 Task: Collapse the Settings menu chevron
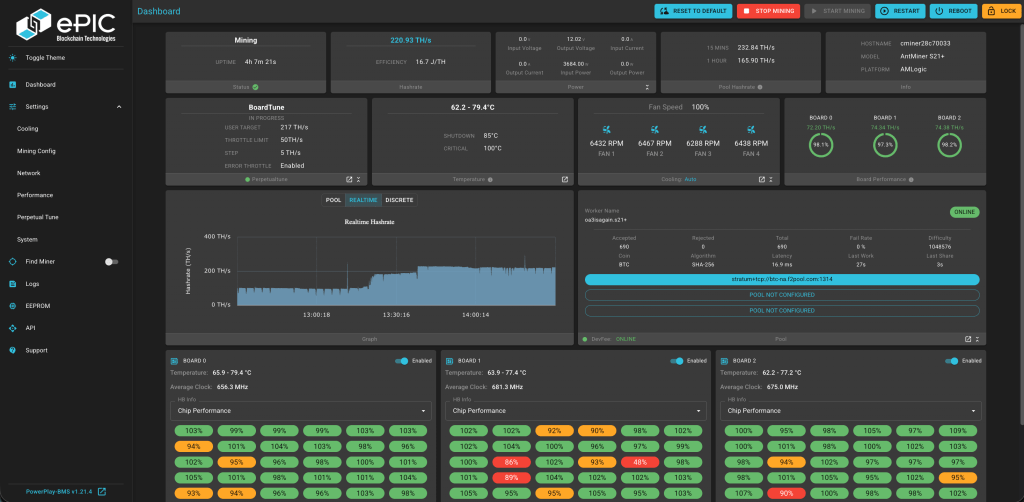pyautogui.click(x=119, y=106)
